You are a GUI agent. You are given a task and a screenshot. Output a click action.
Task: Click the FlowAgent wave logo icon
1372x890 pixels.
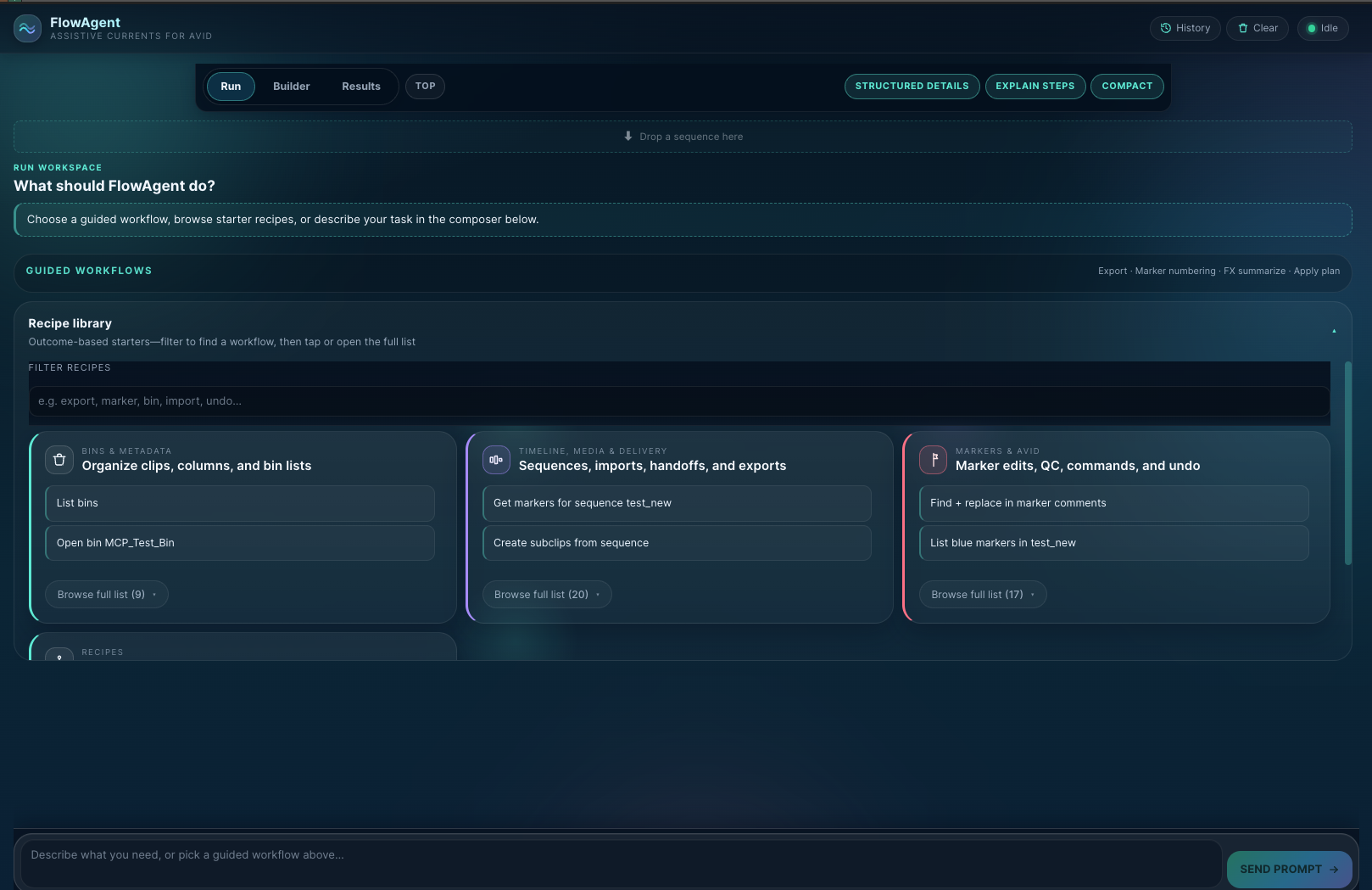[27, 29]
